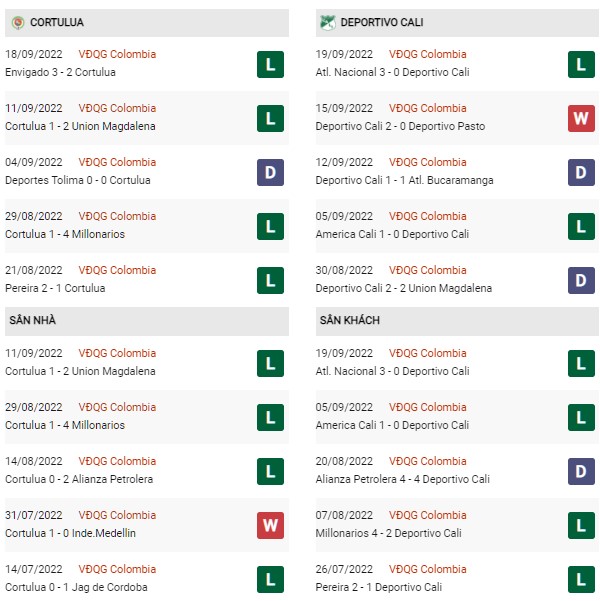
Task: Click the Deportivo Cali team crest icon
Action: point(327,23)
